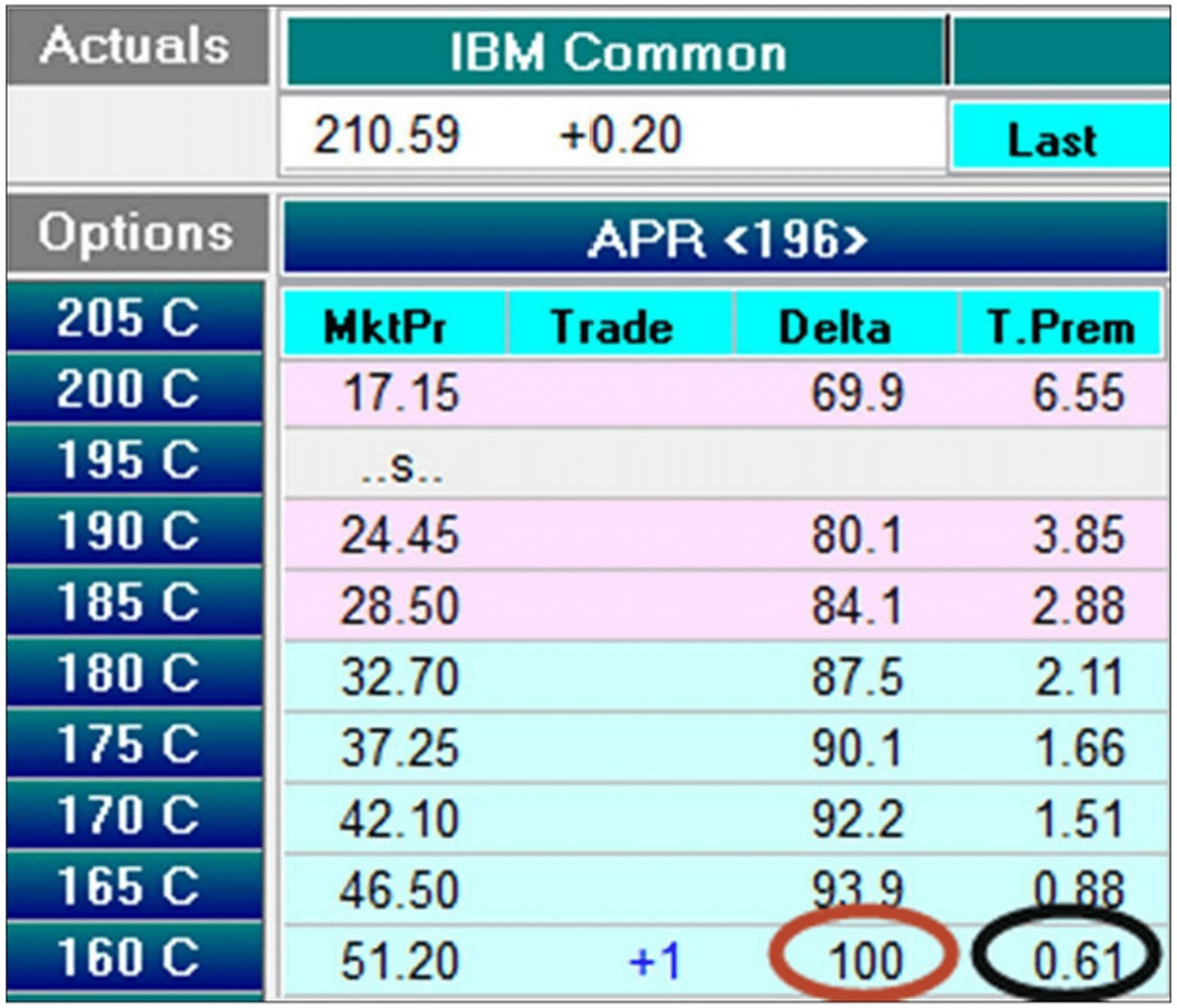Screen dimensions: 1177x1008
Task: Click market price 42.10
Action: point(400,819)
